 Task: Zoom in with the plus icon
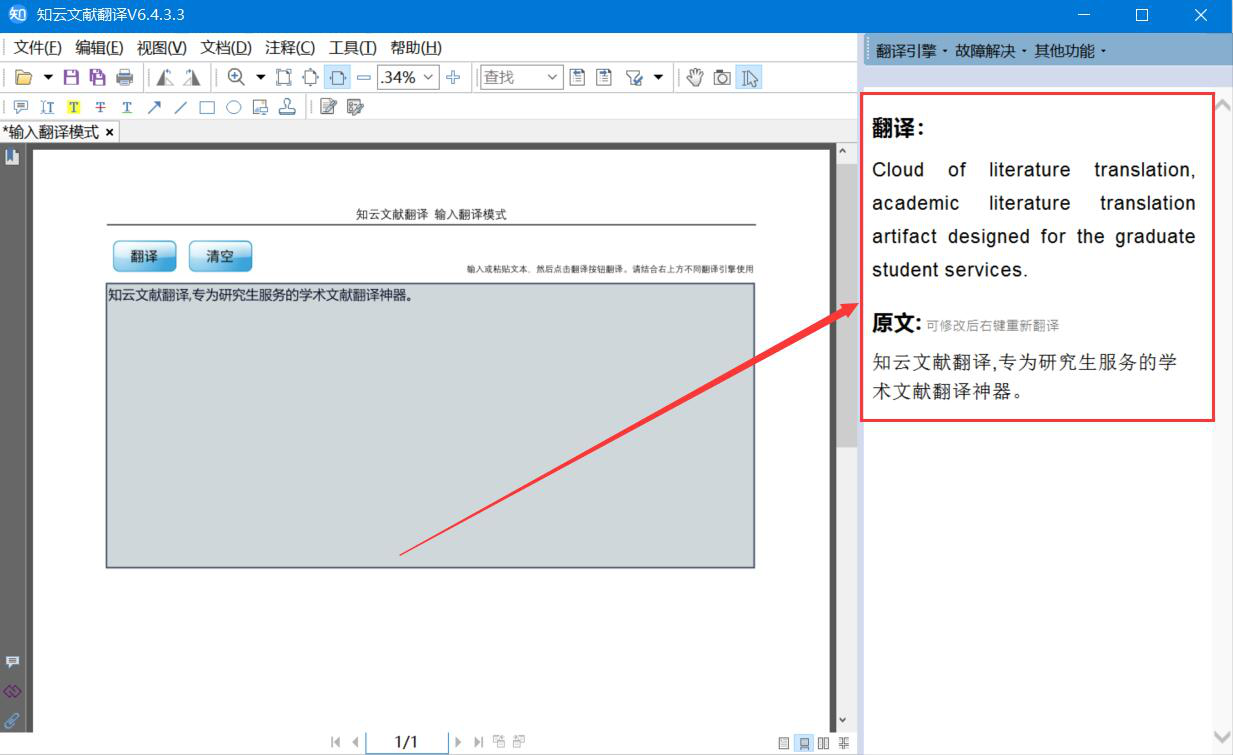click(x=453, y=78)
